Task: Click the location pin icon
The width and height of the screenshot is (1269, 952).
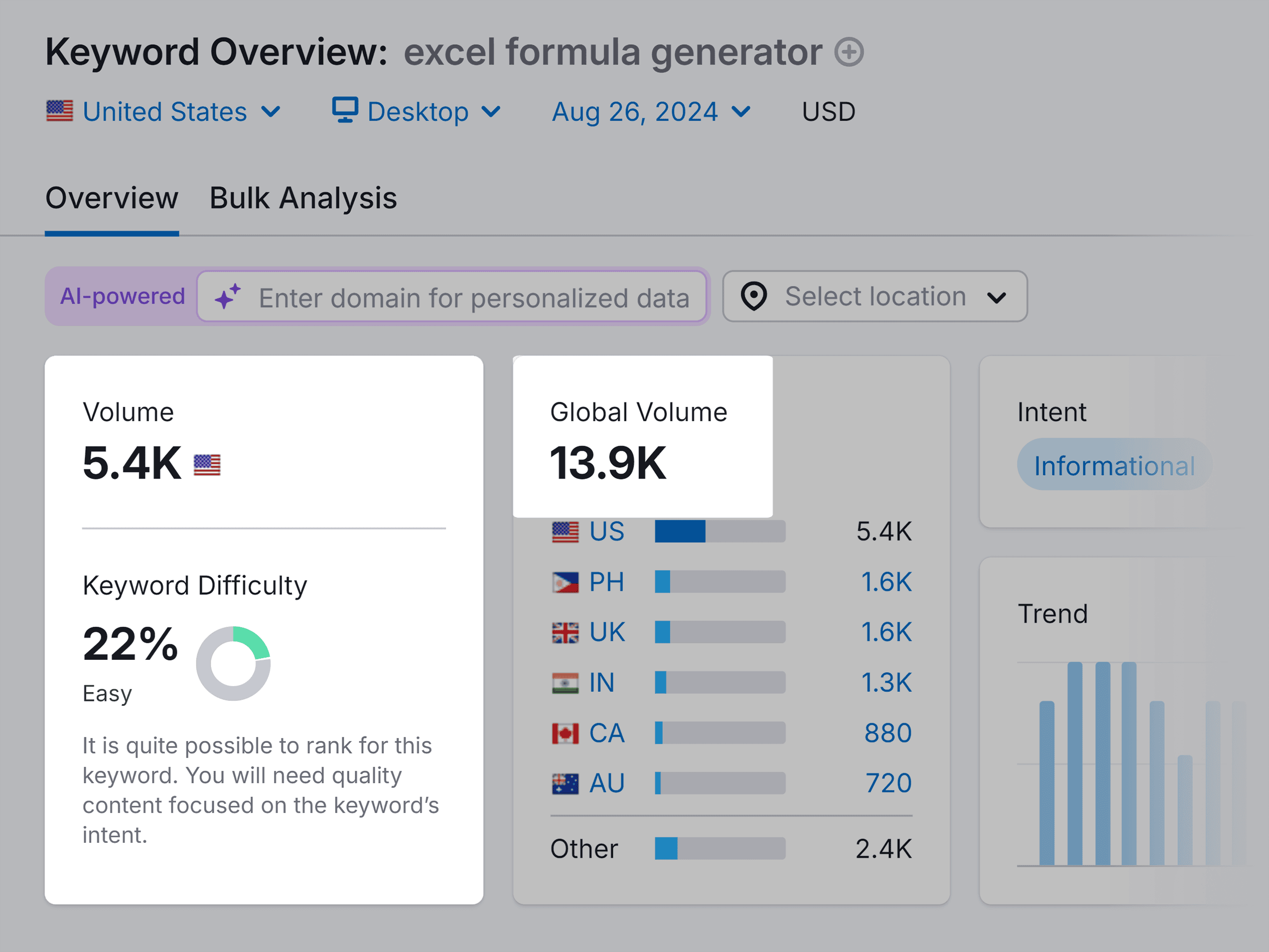Action: 754,296
